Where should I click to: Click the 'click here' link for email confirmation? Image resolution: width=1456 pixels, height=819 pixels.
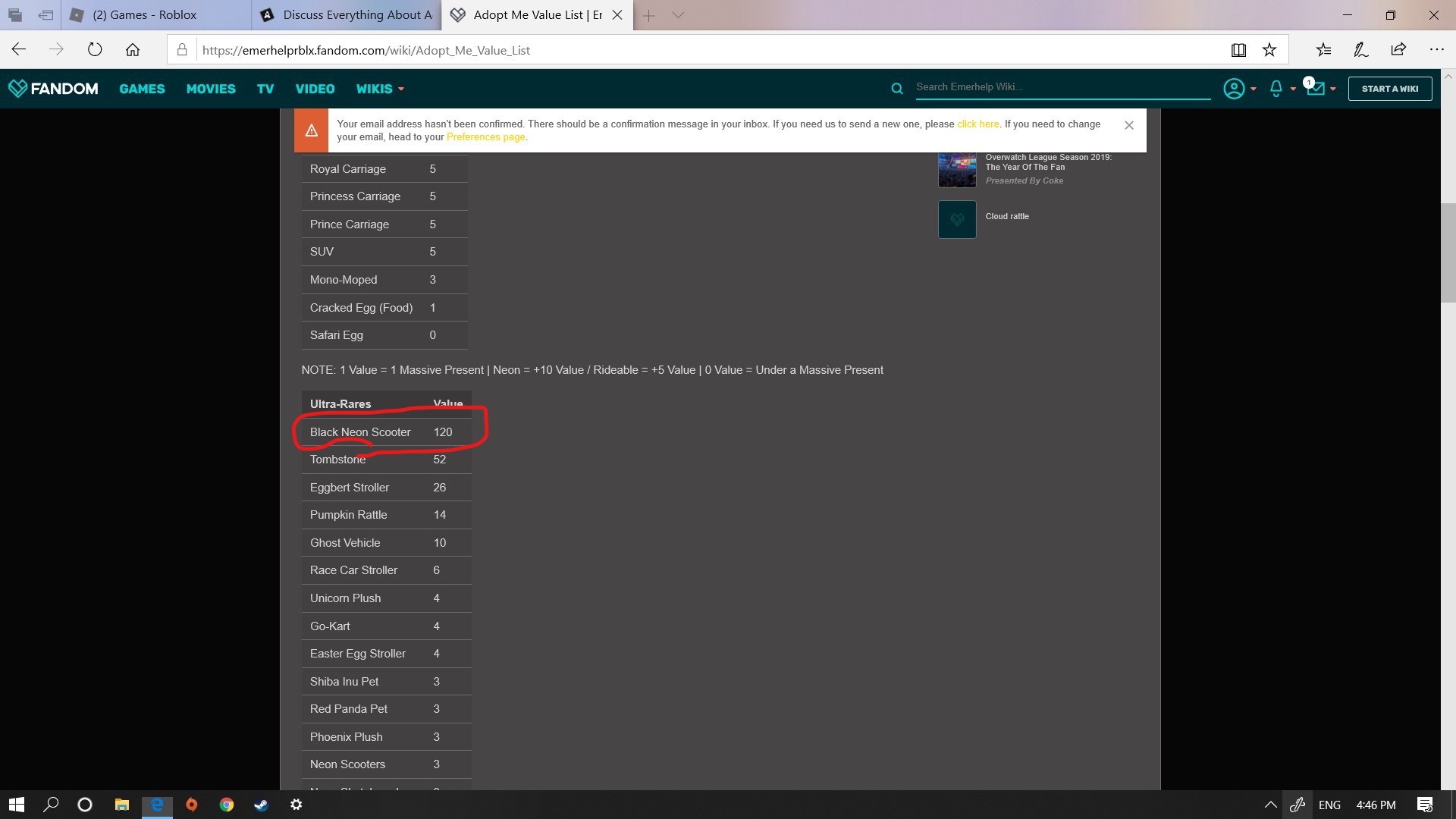click(x=977, y=124)
